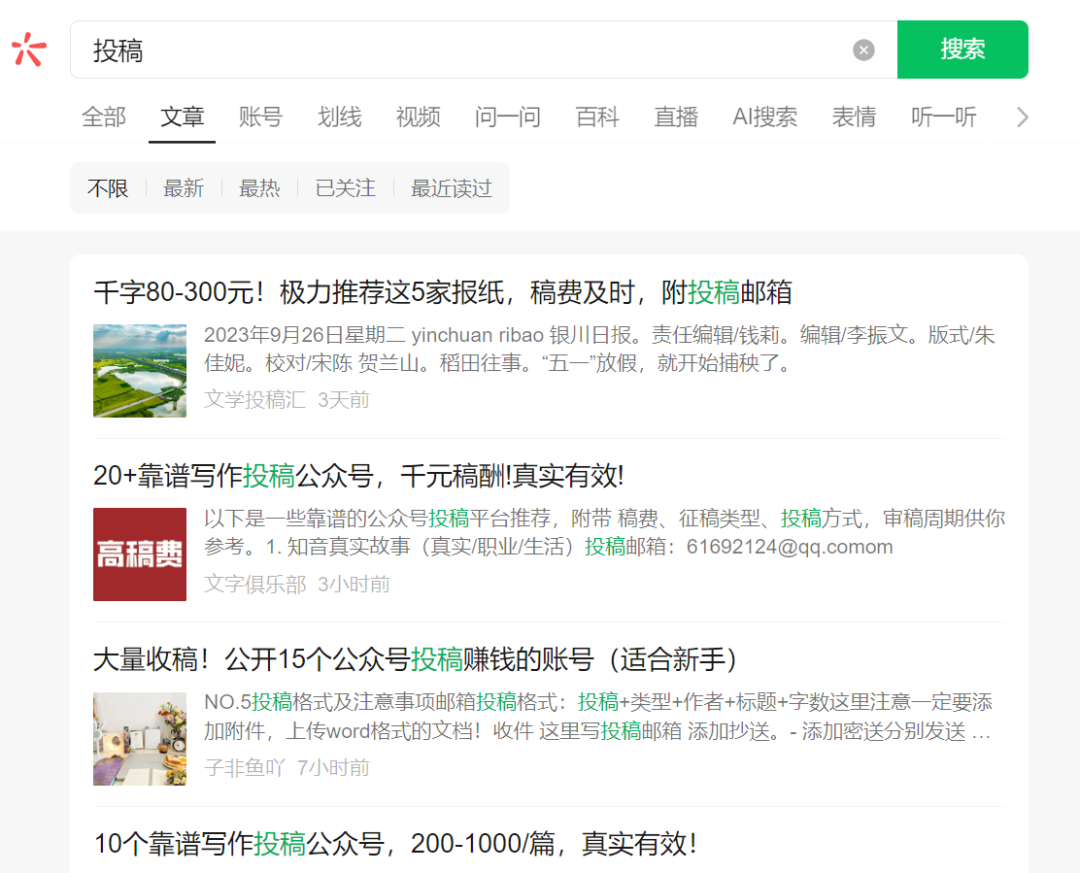Open the article about 5 recommended newspapers
The image size is (1080, 873).
point(442,291)
